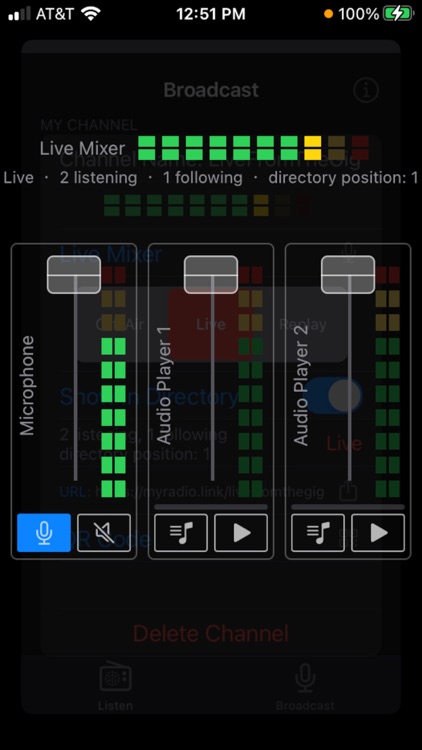Open Audio Player 1 playlist
Image resolution: width=422 pixels, height=750 pixels.
tap(181, 533)
